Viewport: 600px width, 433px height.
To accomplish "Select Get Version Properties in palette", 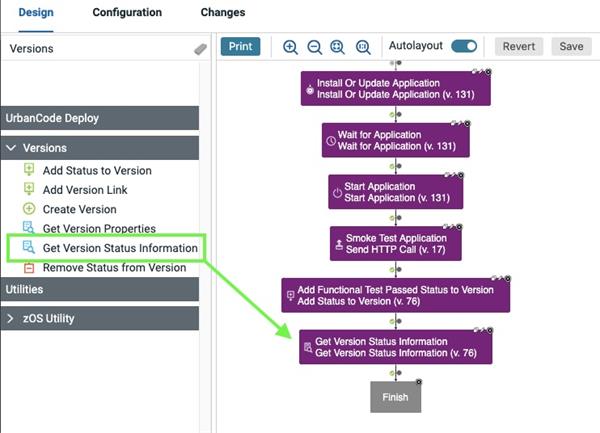I will [x=99, y=228].
